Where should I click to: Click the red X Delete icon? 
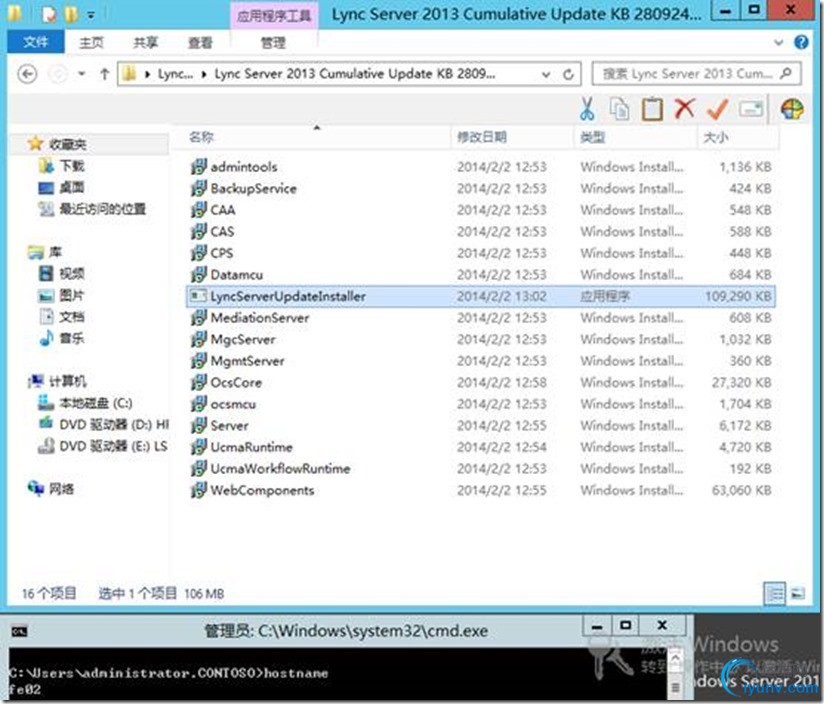click(684, 109)
